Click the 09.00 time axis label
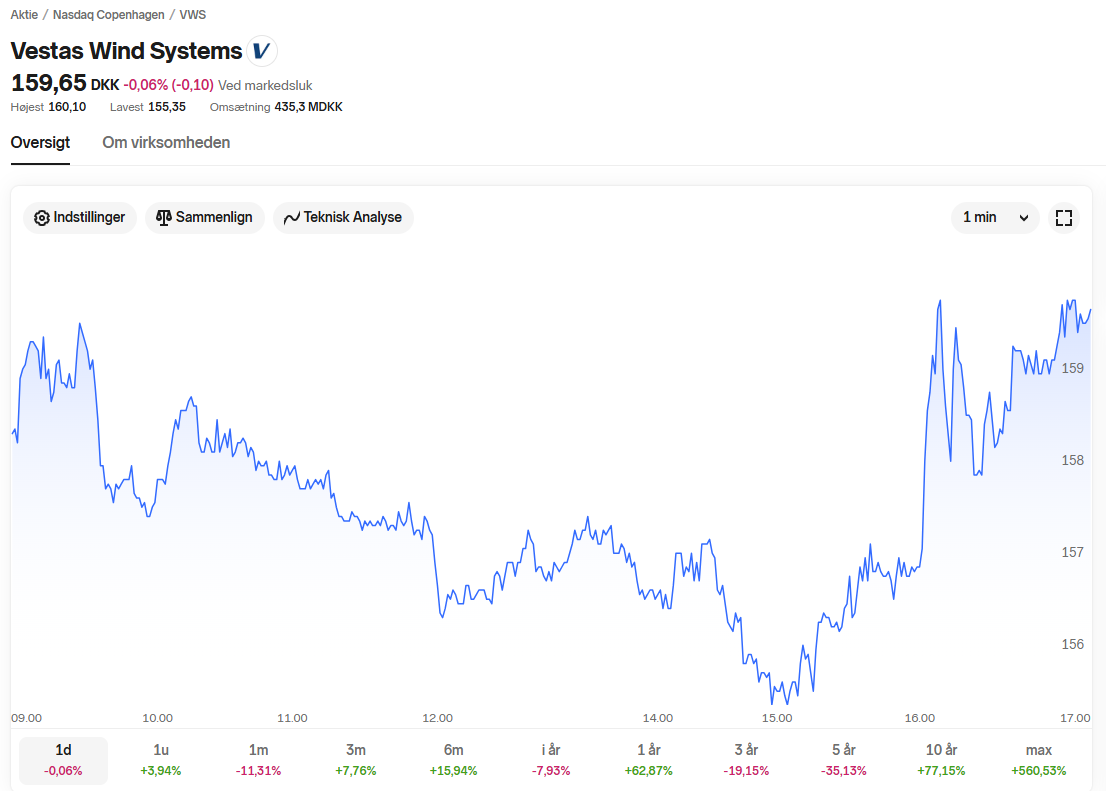 click(26, 718)
